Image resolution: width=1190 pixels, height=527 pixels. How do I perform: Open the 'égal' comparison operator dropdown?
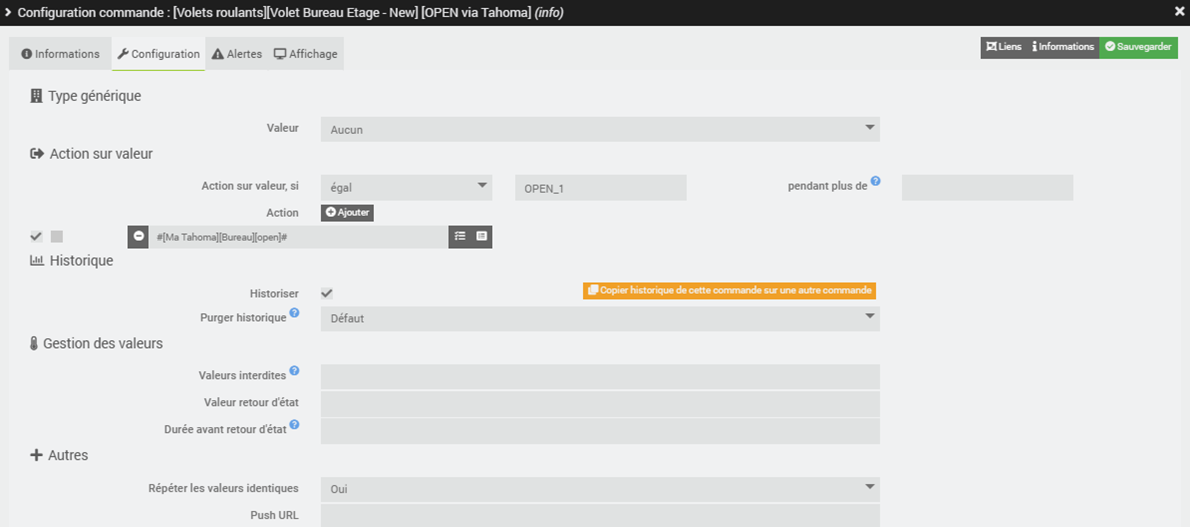tap(407, 188)
